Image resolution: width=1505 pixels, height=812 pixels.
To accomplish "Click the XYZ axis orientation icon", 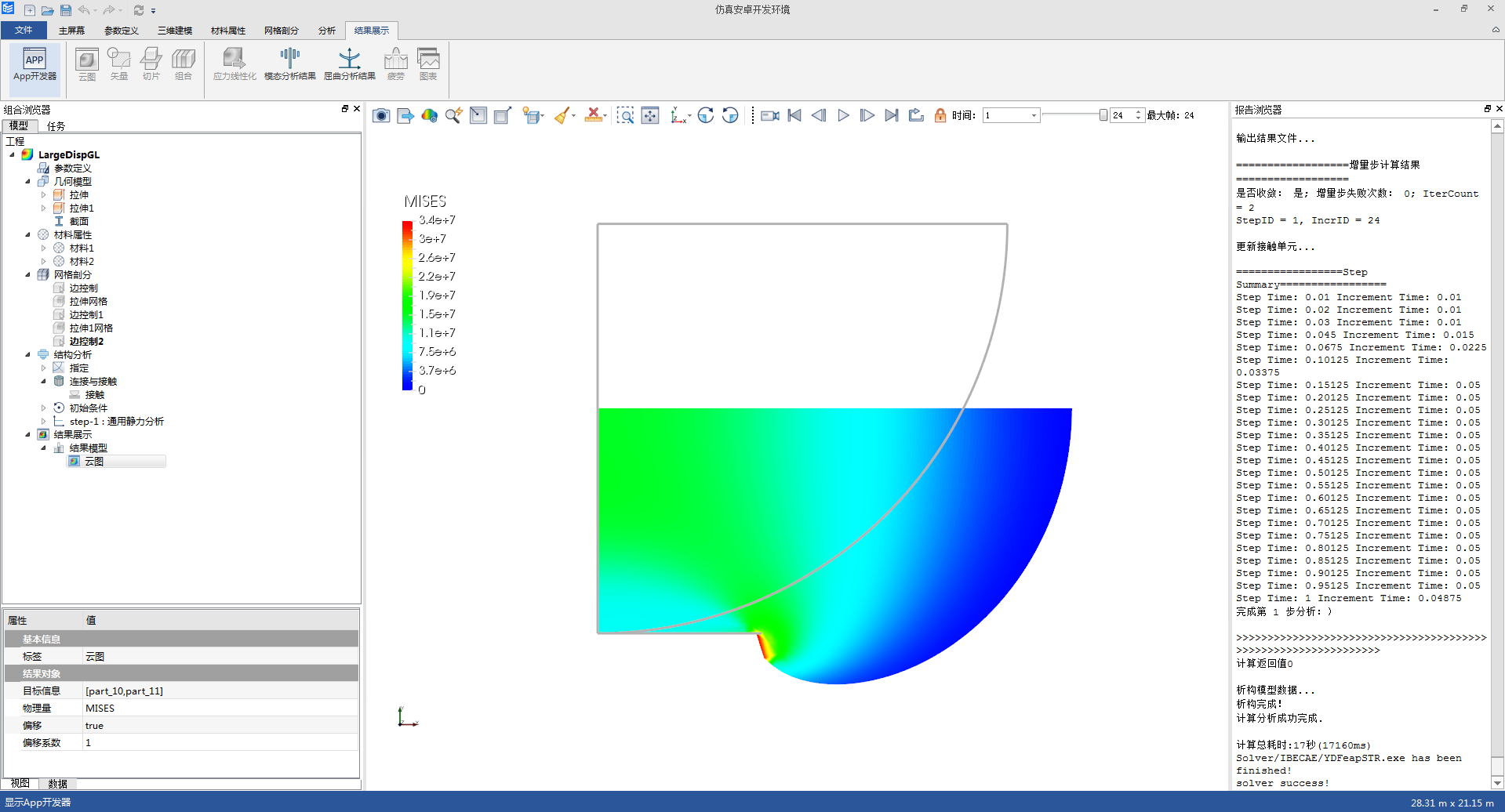I will point(678,116).
